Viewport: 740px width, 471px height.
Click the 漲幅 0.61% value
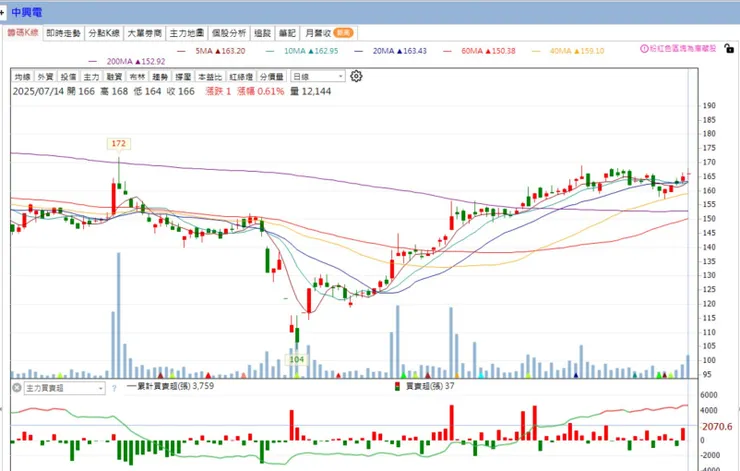(x=261, y=92)
